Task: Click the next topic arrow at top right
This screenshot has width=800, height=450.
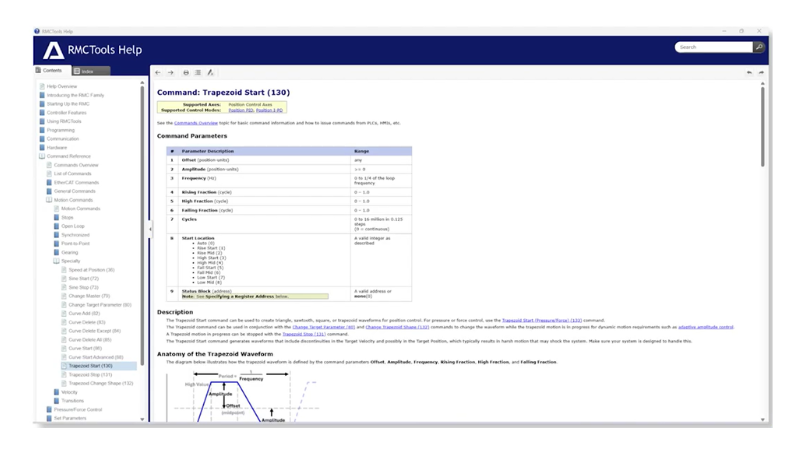Action: tap(761, 72)
